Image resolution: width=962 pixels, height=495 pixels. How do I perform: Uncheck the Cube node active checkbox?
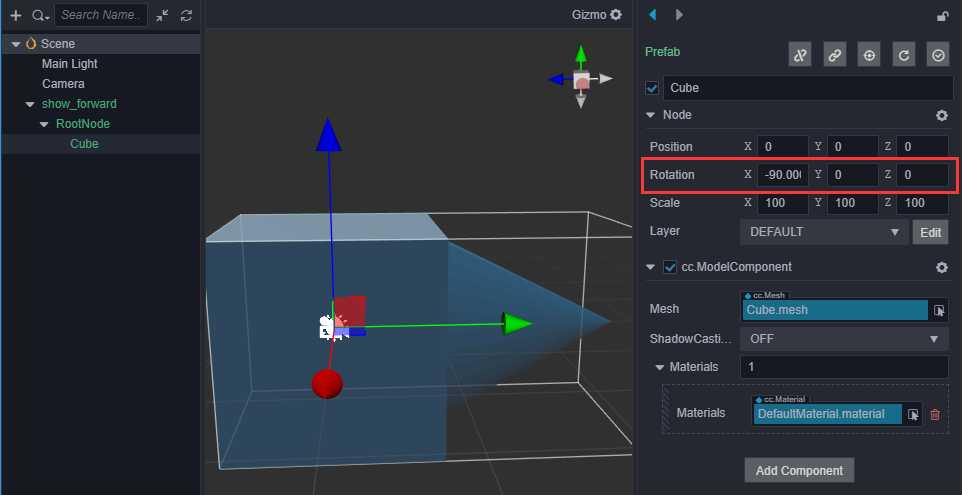pos(652,88)
